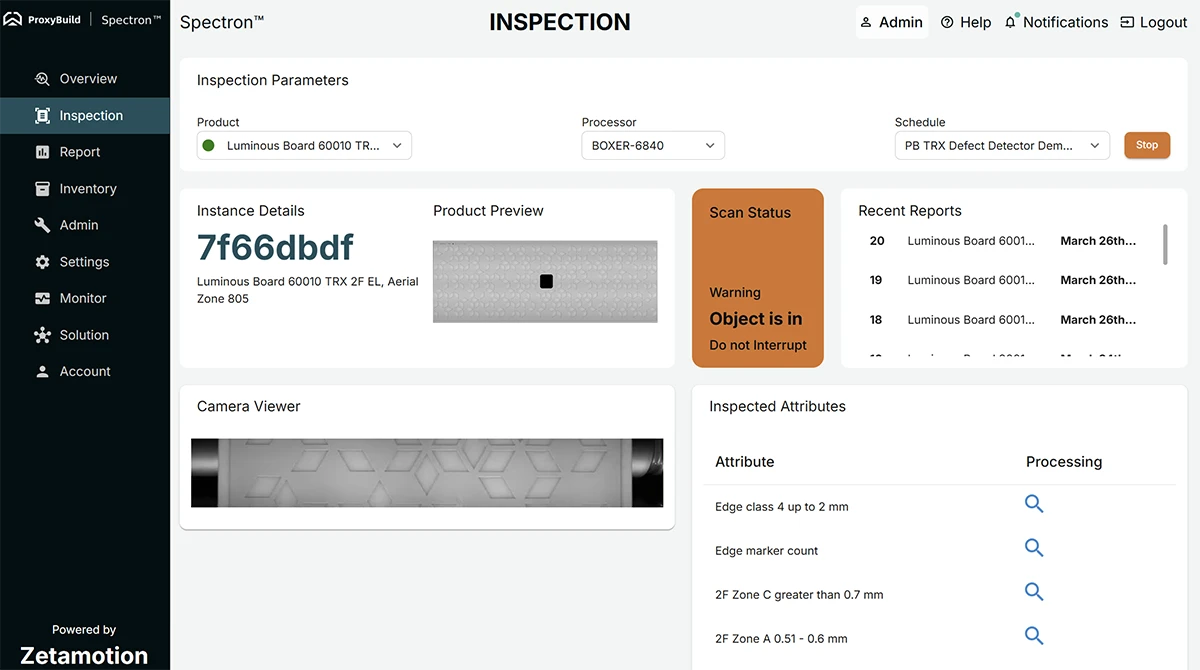Open the Monitor section
The width and height of the screenshot is (1200, 670).
click(82, 298)
